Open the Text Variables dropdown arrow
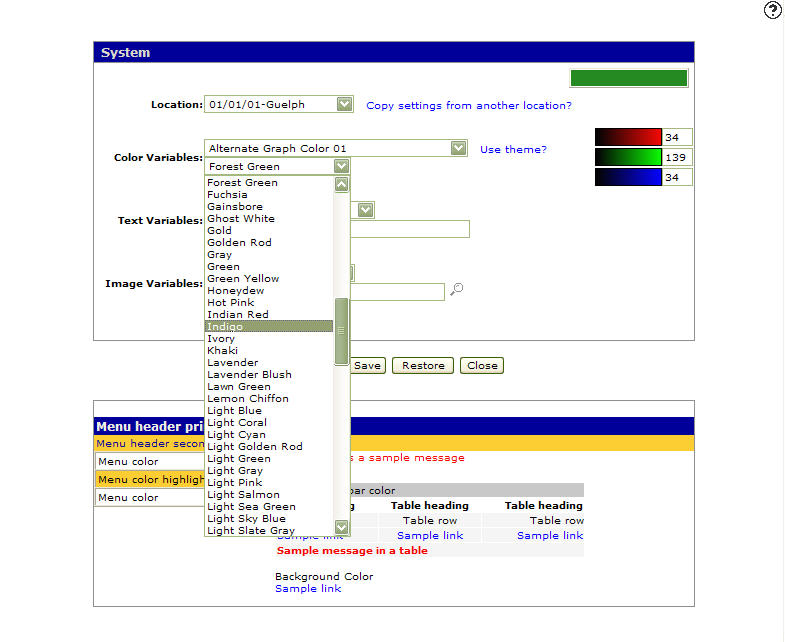 click(365, 210)
